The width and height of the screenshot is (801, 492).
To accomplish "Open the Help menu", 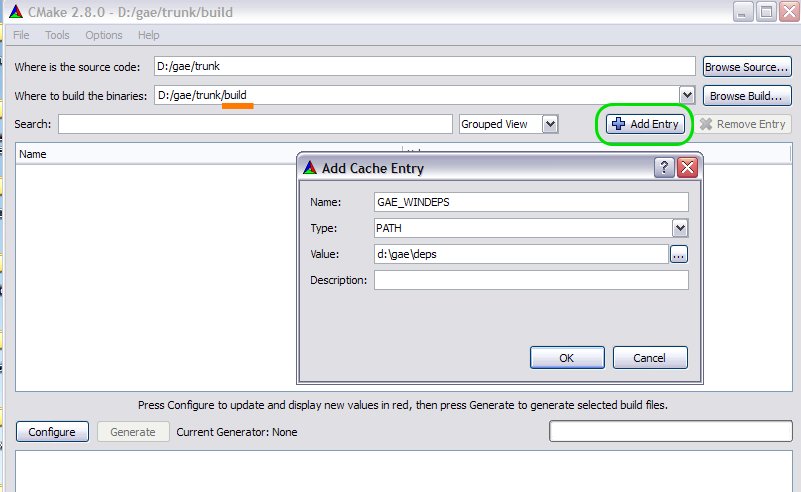I will pos(148,35).
